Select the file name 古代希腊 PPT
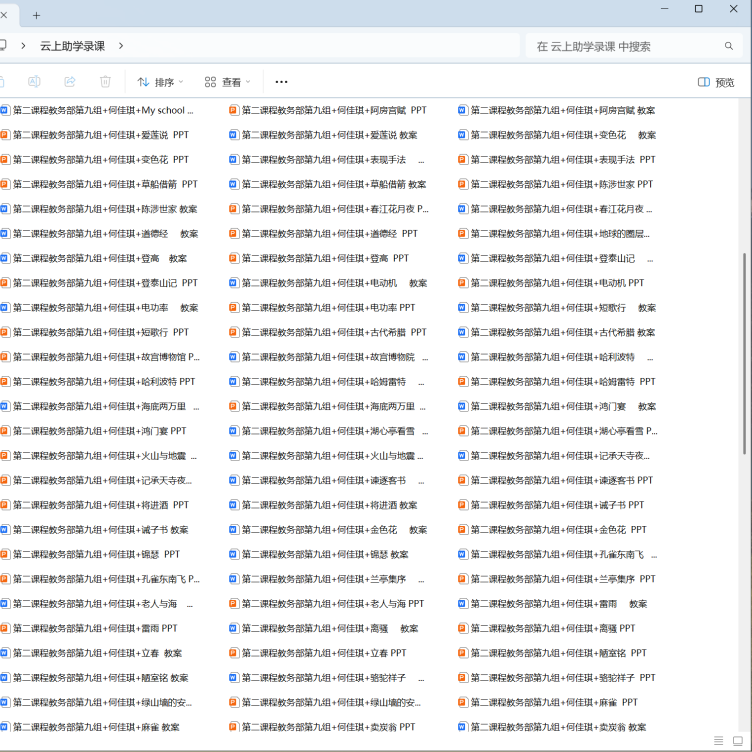Screen dimensions: 752x752 (x=334, y=332)
